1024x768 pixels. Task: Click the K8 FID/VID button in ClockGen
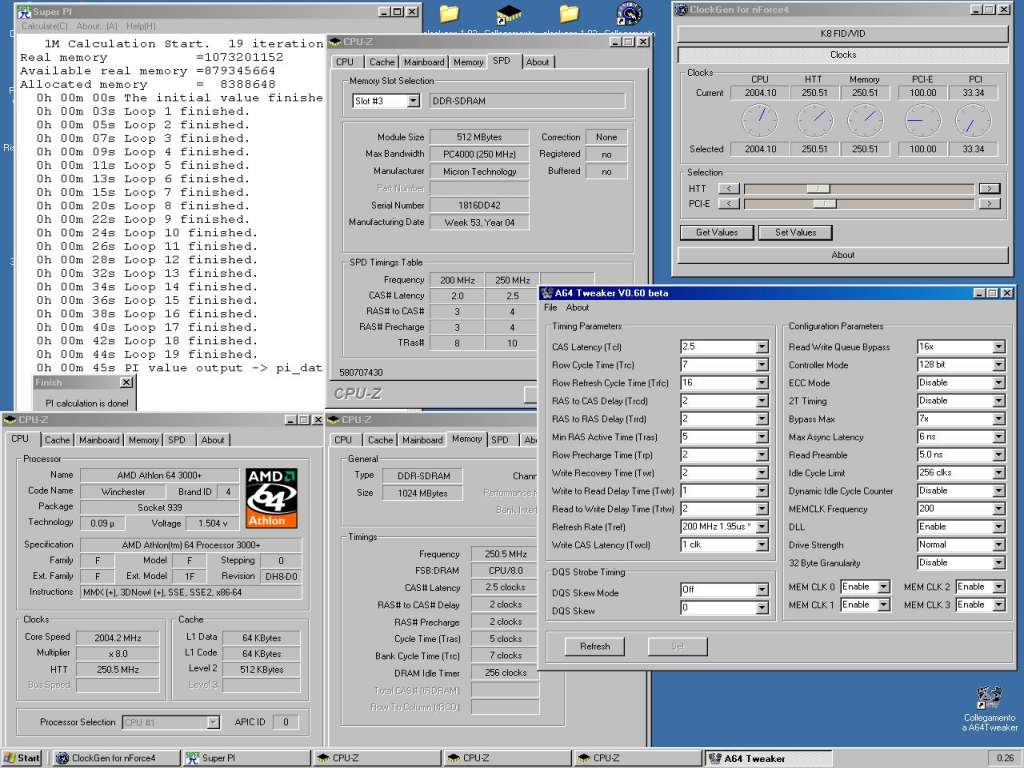click(x=842, y=34)
